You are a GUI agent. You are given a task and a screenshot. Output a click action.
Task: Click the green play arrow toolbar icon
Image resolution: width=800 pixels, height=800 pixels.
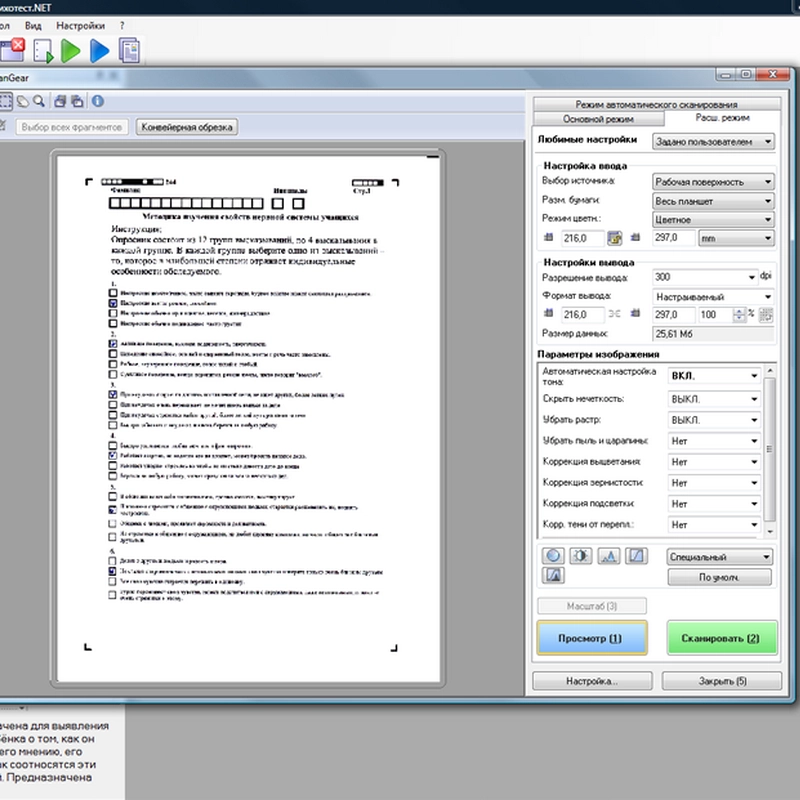point(71,50)
